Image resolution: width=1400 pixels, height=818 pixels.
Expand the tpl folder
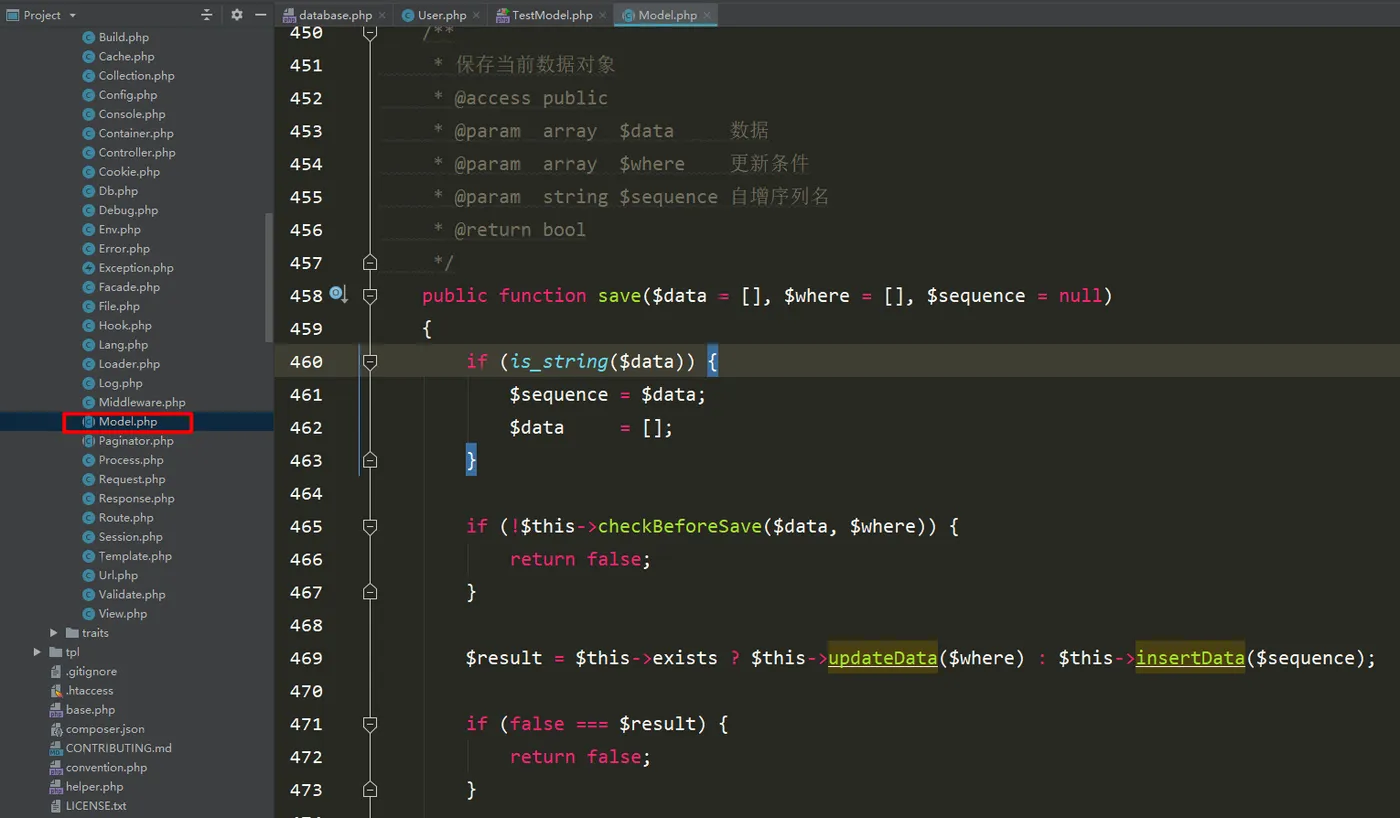click(x=38, y=652)
